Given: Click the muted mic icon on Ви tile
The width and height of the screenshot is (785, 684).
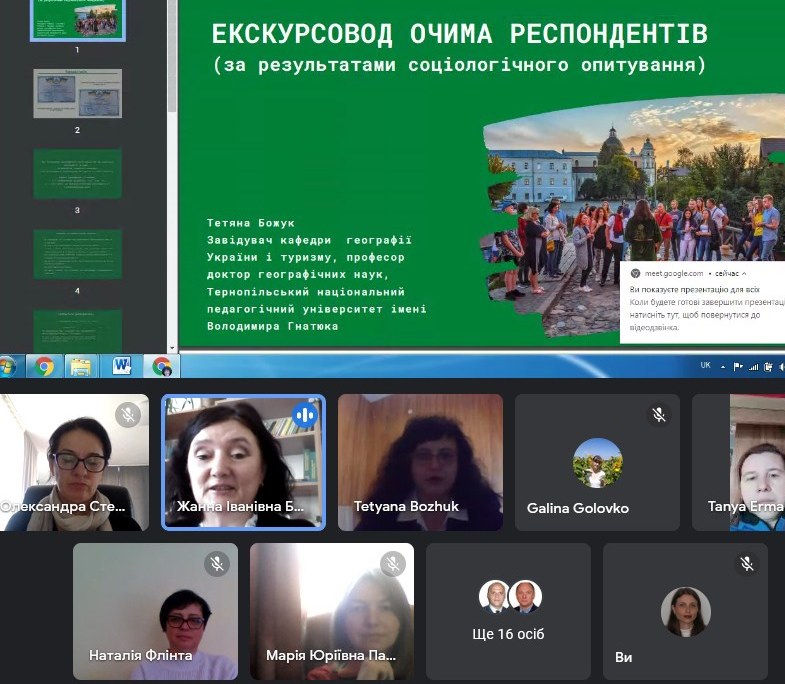Looking at the screenshot, I should click(x=746, y=564).
